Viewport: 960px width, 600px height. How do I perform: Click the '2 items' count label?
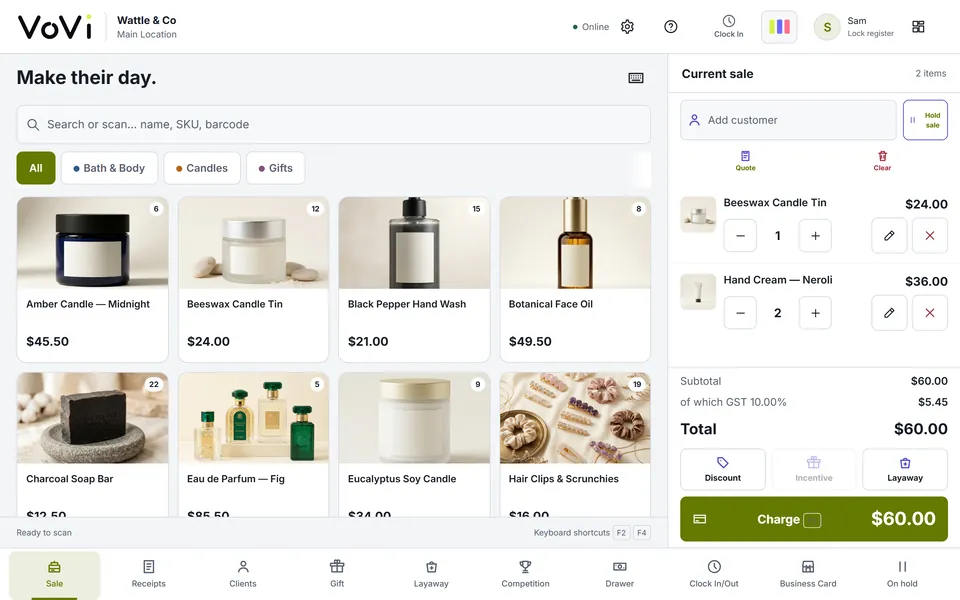coord(931,73)
